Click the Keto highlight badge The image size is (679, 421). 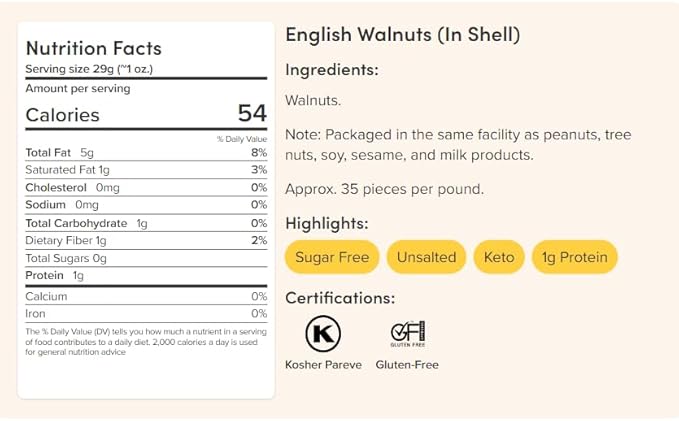click(x=499, y=257)
